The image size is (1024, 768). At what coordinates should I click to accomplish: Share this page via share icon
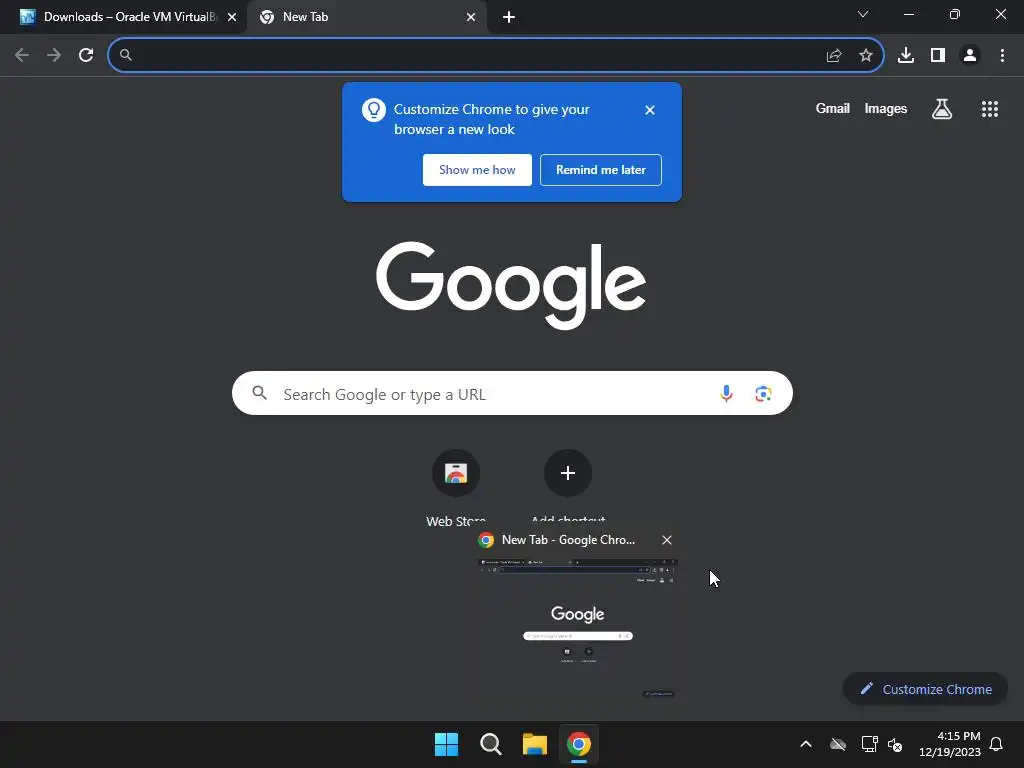click(833, 56)
